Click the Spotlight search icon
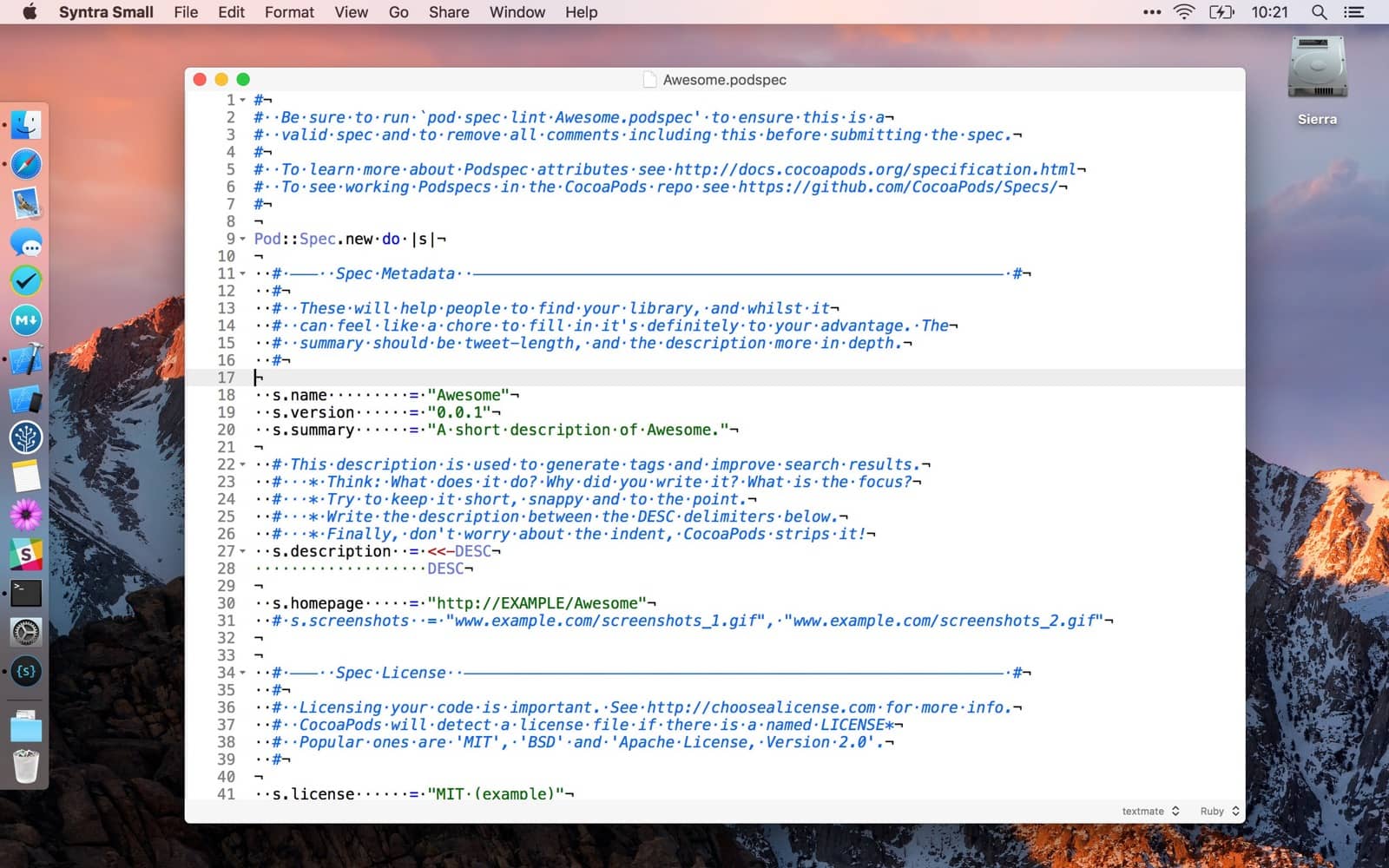Screen dimensions: 1389x868 1319,12
